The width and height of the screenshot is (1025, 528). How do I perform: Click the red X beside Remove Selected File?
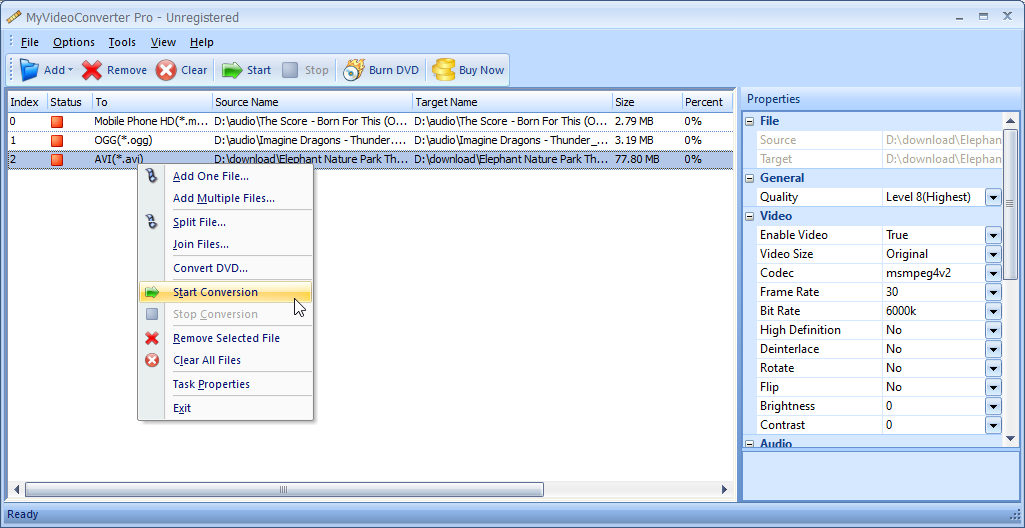click(152, 338)
